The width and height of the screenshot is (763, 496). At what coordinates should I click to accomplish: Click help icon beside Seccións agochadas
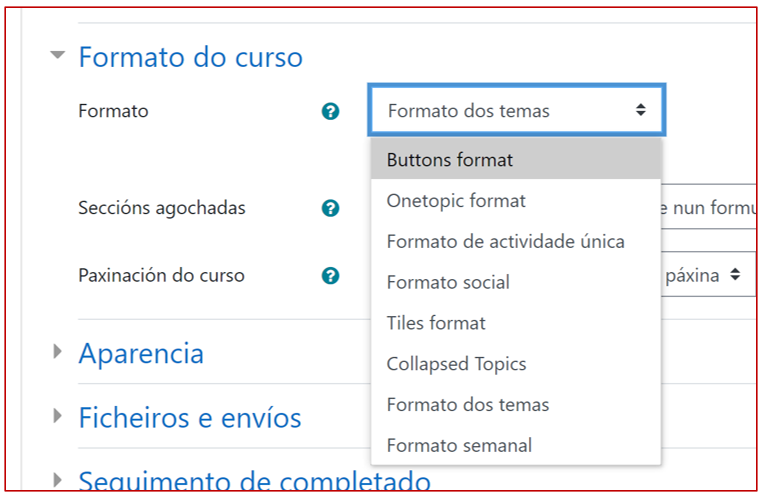[x=331, y=208]
